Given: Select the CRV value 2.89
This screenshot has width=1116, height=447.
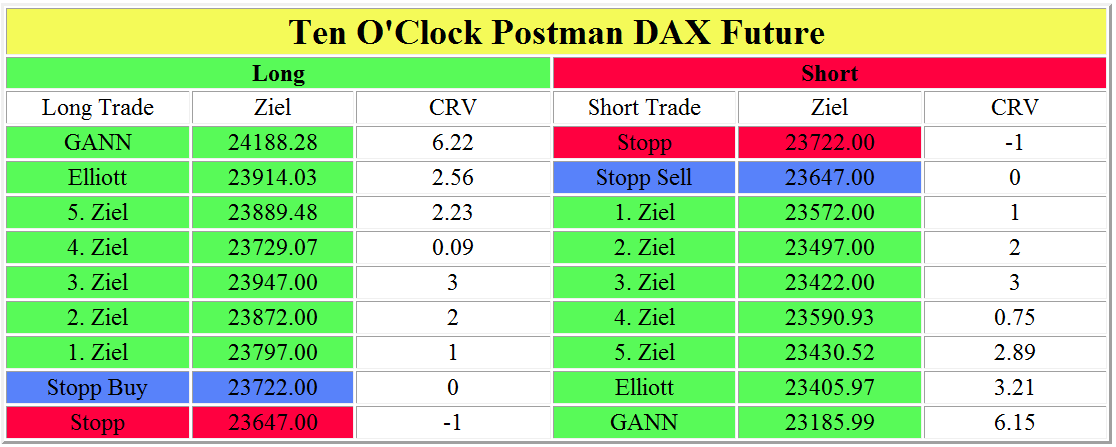Looking at the screenshot, I should click(1014, 353).
